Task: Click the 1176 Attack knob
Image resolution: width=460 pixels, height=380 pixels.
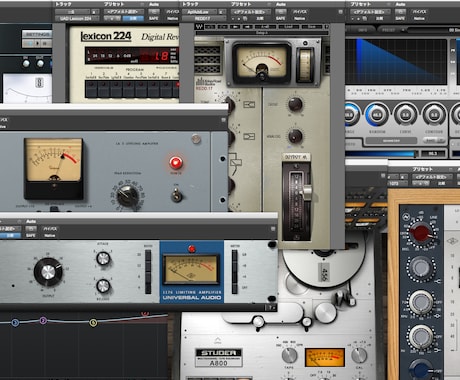Action: point(103,258)
